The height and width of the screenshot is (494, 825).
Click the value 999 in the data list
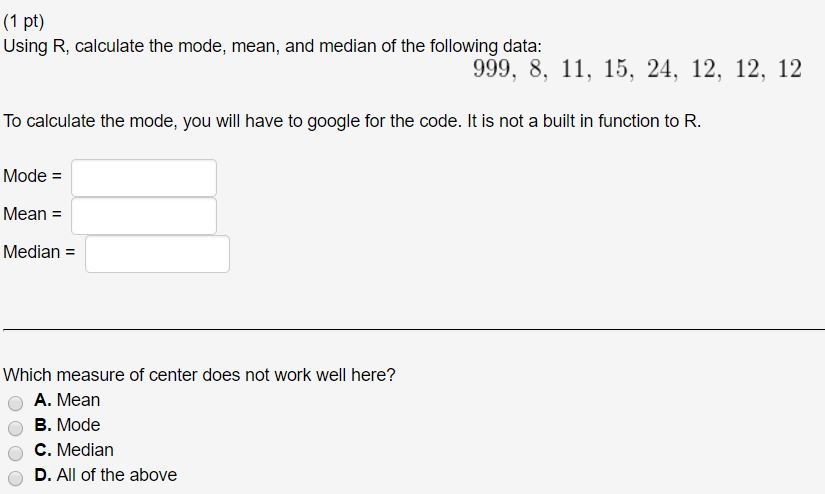pyautogui.click(x=491, y=69)
